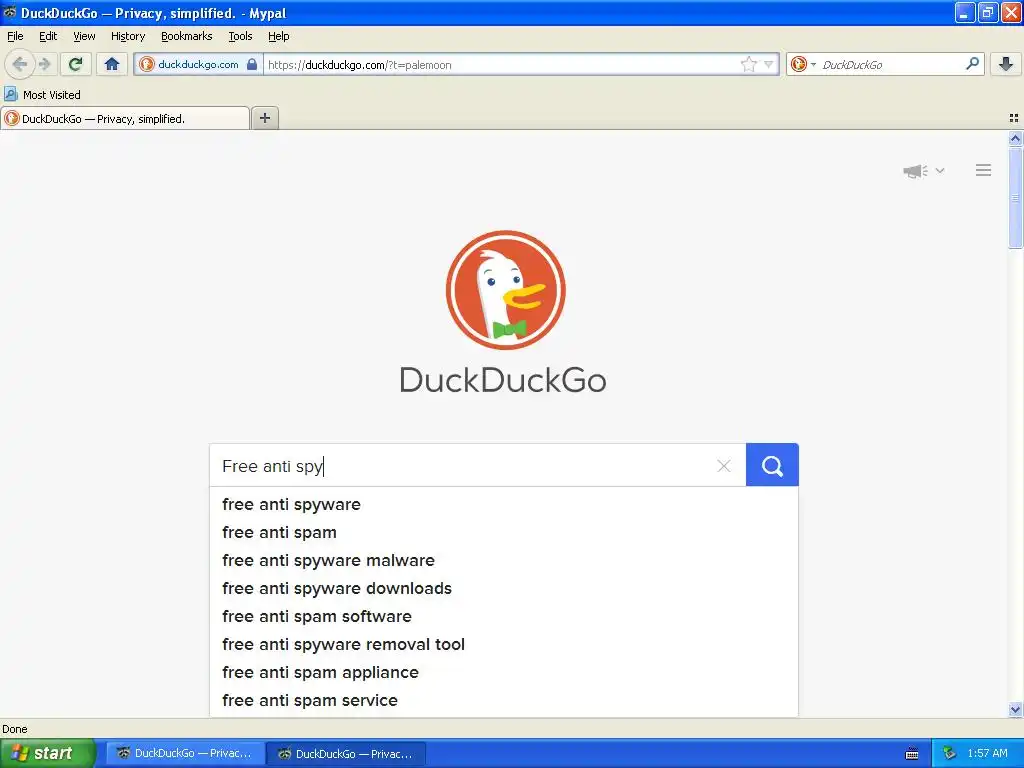Restore down the Mypal window
This screenshot has height=768, width=1024.
coord(988,12)
